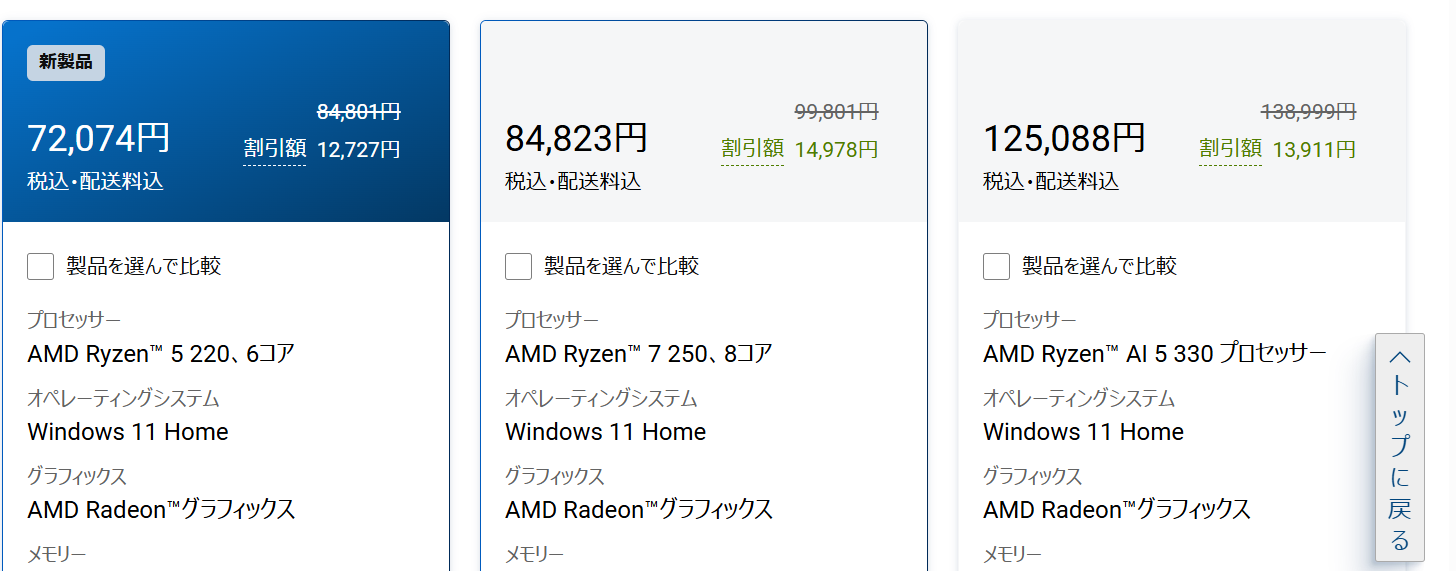
Task: Click the green 14,978円 discount amount
Action: point(837,150)
